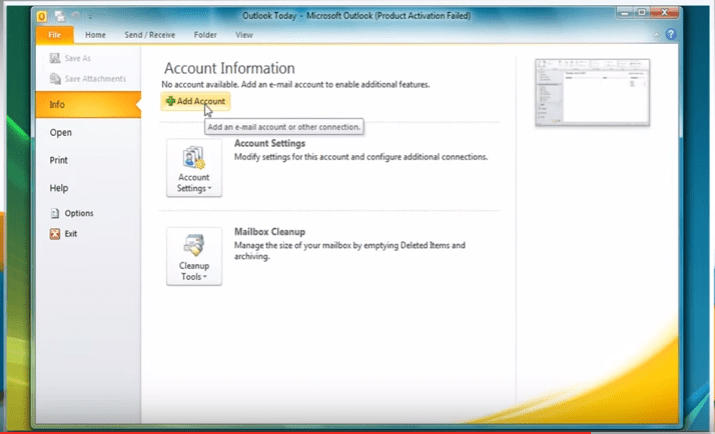Click the 'Modify settings for this account' description
Image resolution: width=715 pixels, height=434 pixels.
tap(361, 157)
